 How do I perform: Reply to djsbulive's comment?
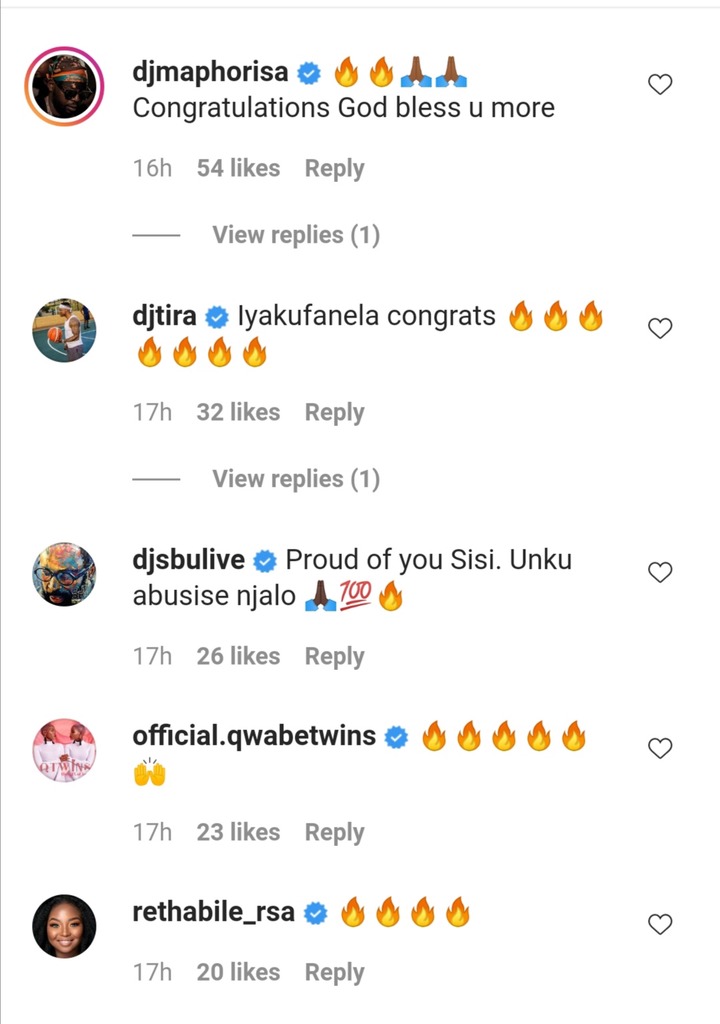point(335,656)
